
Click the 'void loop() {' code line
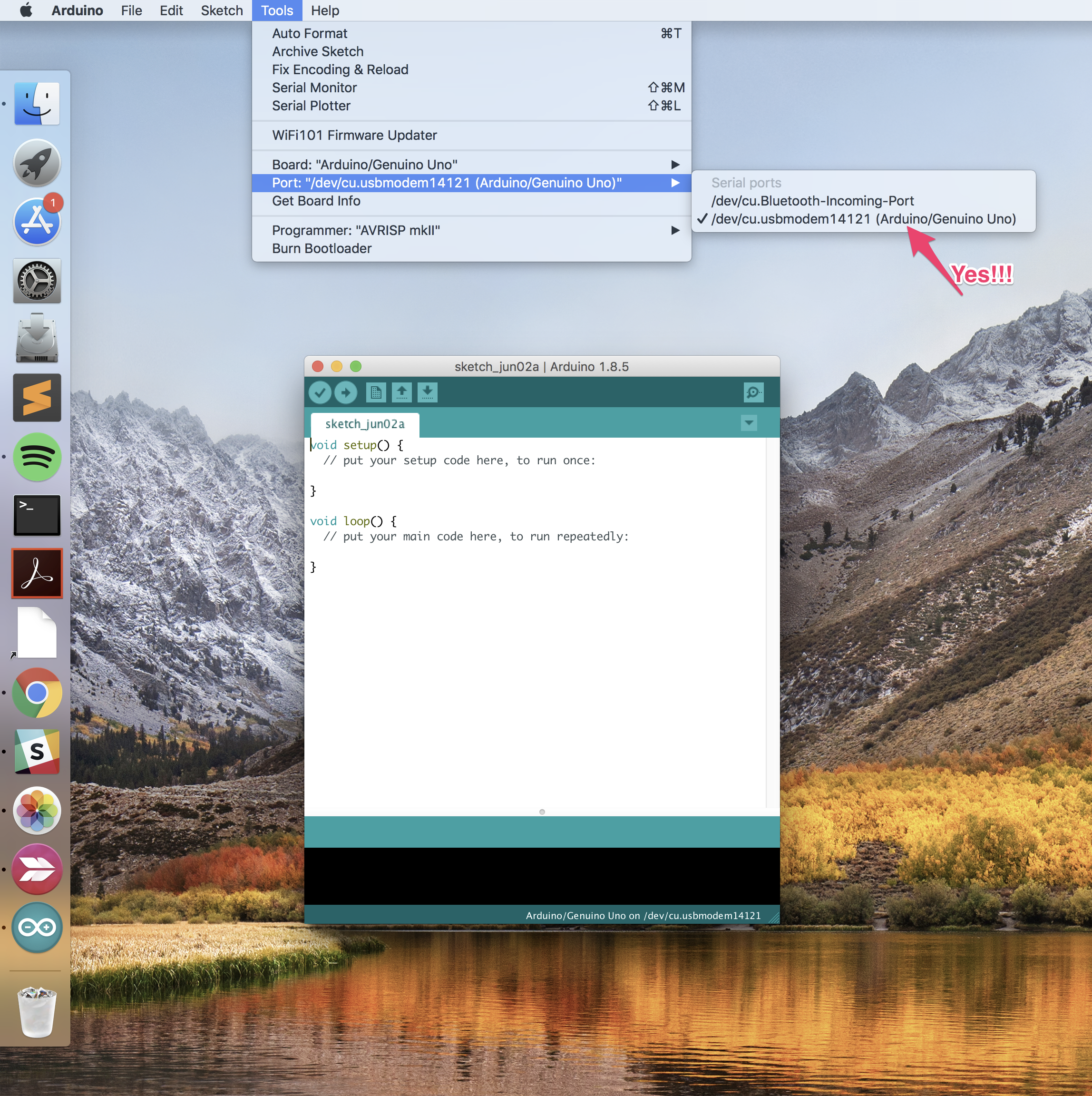(x=353, y=521)
